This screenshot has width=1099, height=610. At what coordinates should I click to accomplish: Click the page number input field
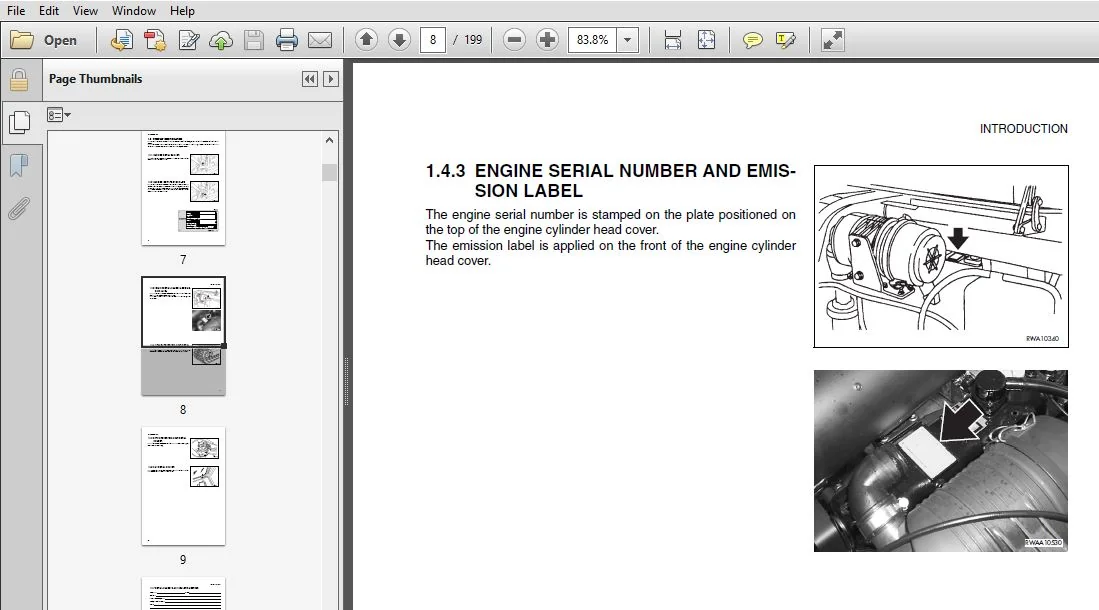click(432, 40)
